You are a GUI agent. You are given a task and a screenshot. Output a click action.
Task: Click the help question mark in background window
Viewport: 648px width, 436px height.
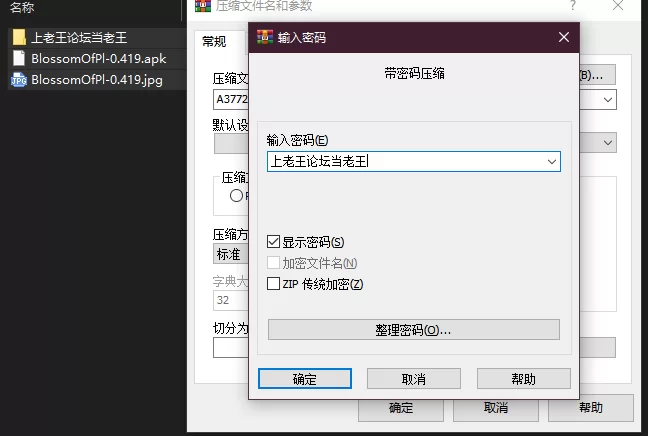point(573,5)
